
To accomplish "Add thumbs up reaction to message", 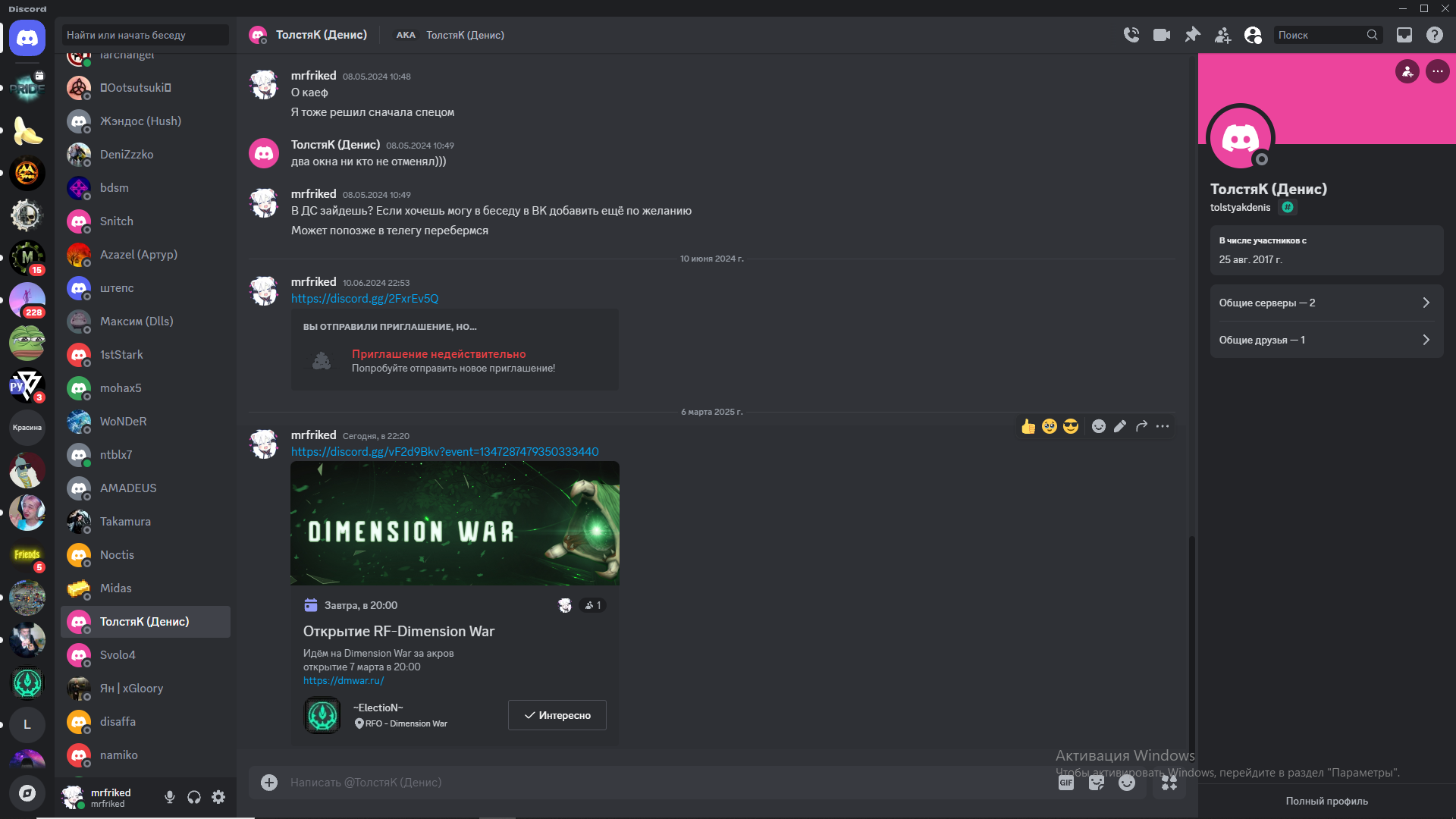I will [1028, 426].
